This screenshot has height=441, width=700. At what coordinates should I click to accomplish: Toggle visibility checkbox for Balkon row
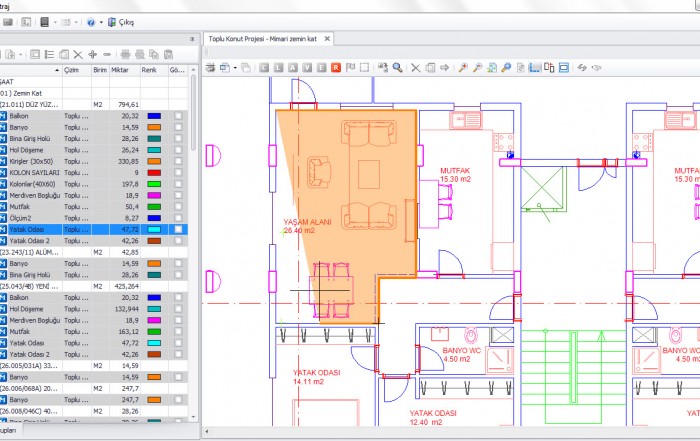(x=178, y=116)
